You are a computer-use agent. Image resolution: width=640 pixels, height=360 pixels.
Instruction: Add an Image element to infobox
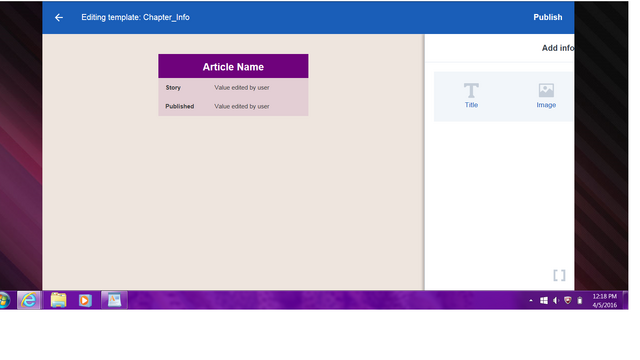click(x=546, y=96)
